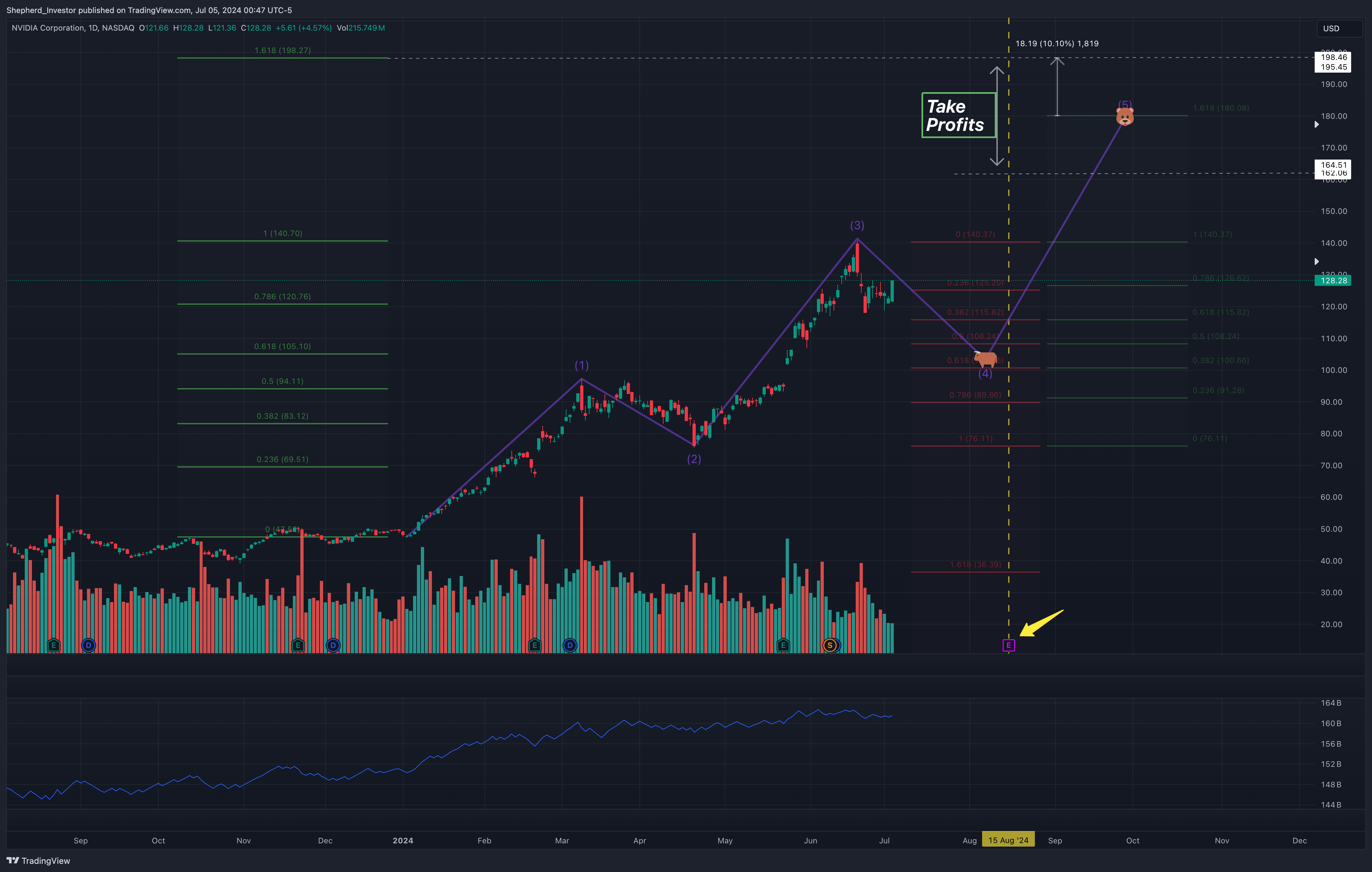Click the 0.5 (94.11) Fibonacci label

pyautogui.click(x=283, y=381)
